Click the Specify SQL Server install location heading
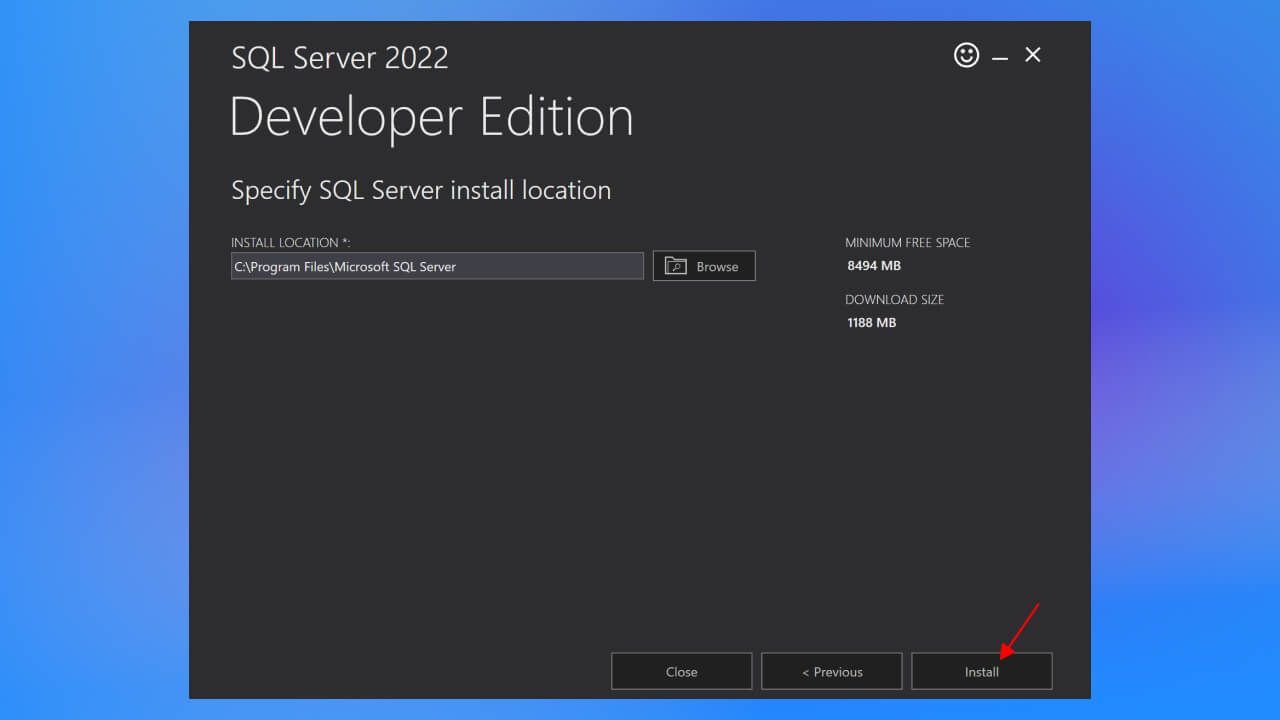Image resolution: width=1280 pixels, height=720 pixels. 421,191
